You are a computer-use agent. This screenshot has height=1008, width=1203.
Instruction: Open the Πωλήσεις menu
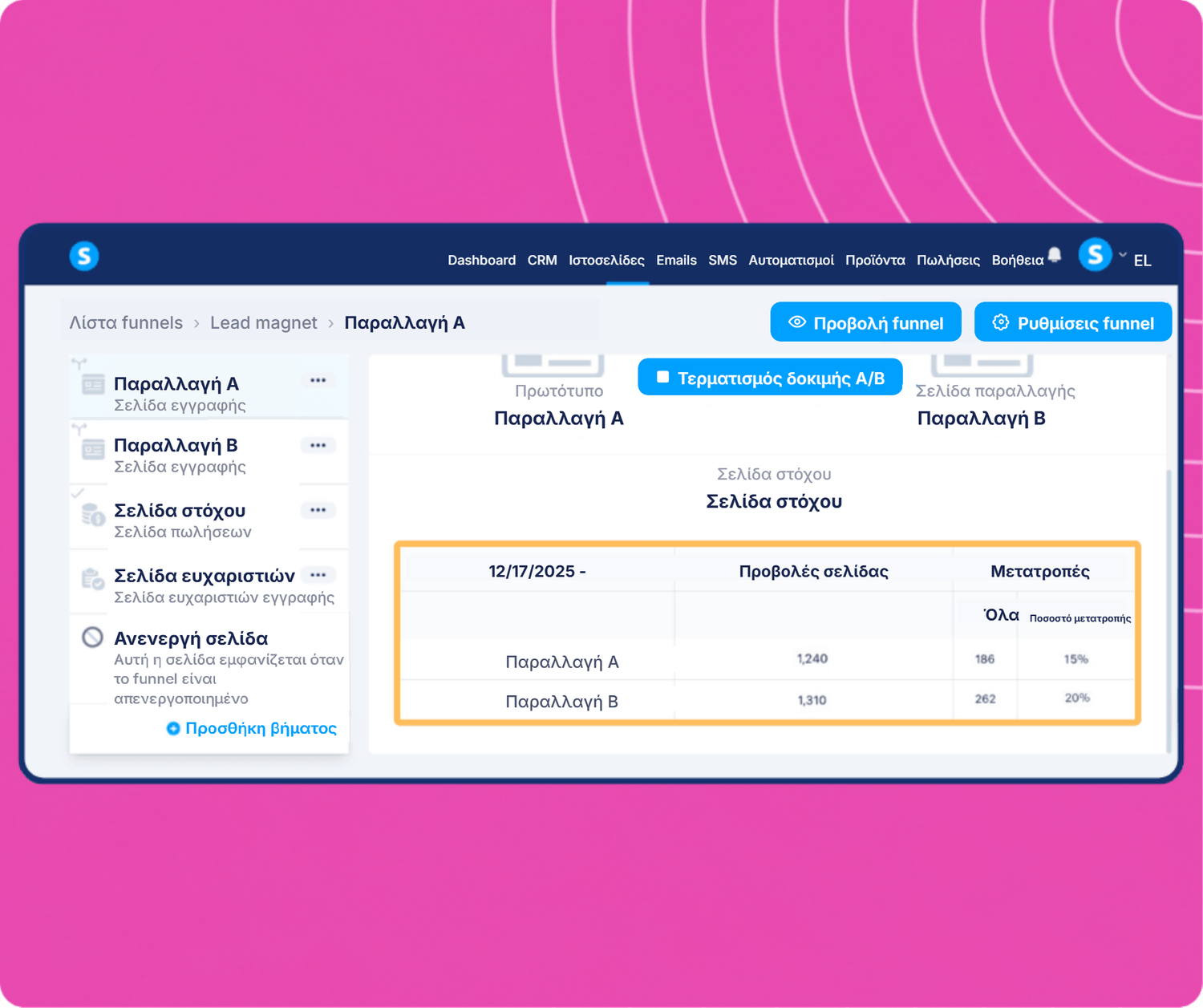948,261
